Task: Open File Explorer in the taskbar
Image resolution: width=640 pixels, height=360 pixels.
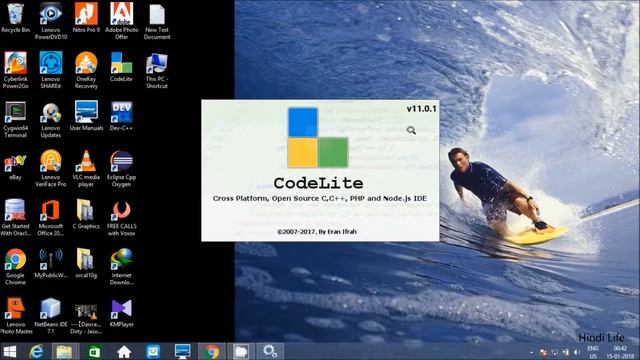Action: [64, 351]
